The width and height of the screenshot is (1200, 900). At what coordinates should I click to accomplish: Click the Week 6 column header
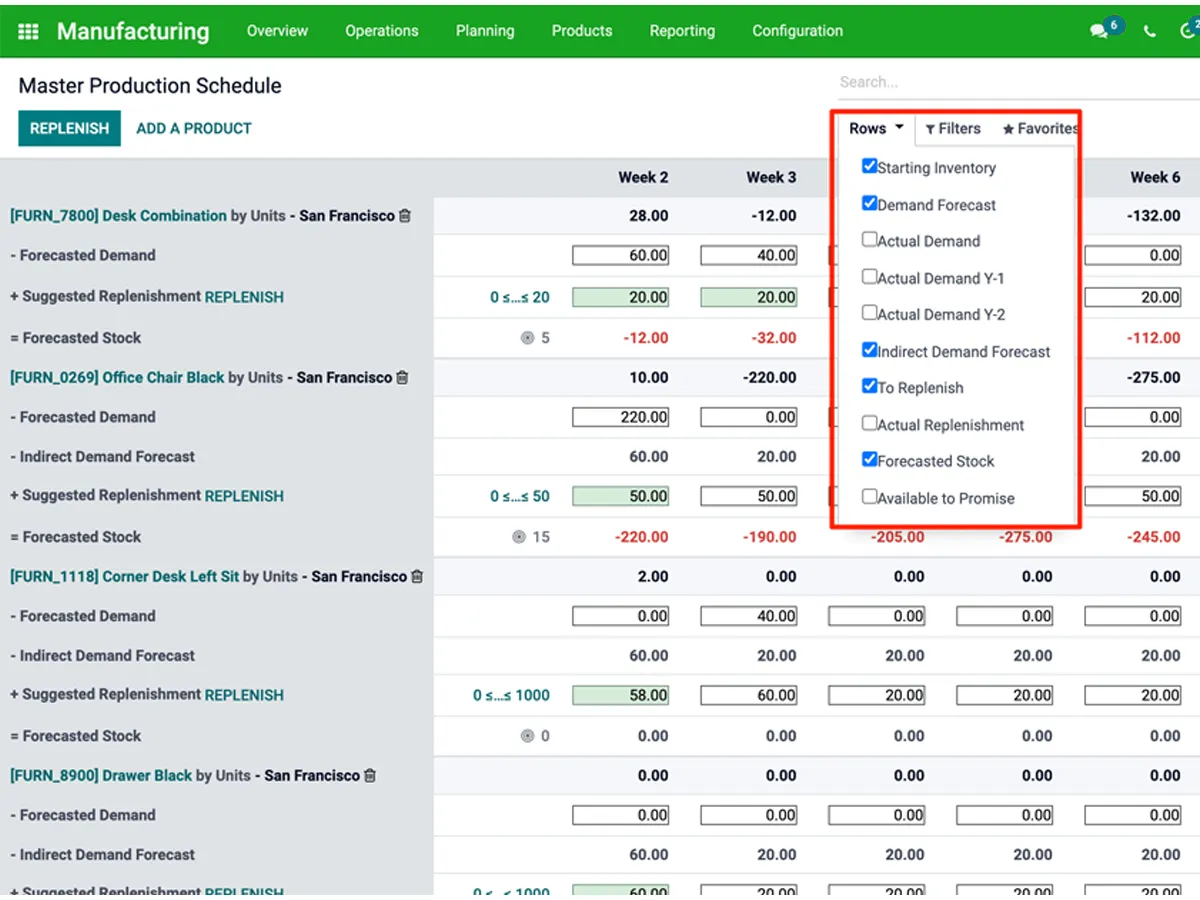point(1155,177)
